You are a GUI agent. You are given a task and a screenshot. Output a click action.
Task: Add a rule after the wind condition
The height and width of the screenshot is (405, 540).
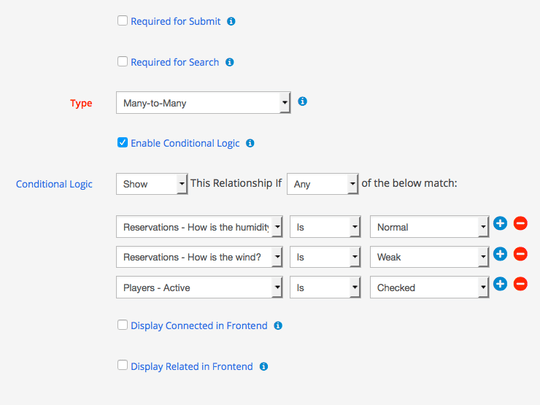(x=500, y=254)
